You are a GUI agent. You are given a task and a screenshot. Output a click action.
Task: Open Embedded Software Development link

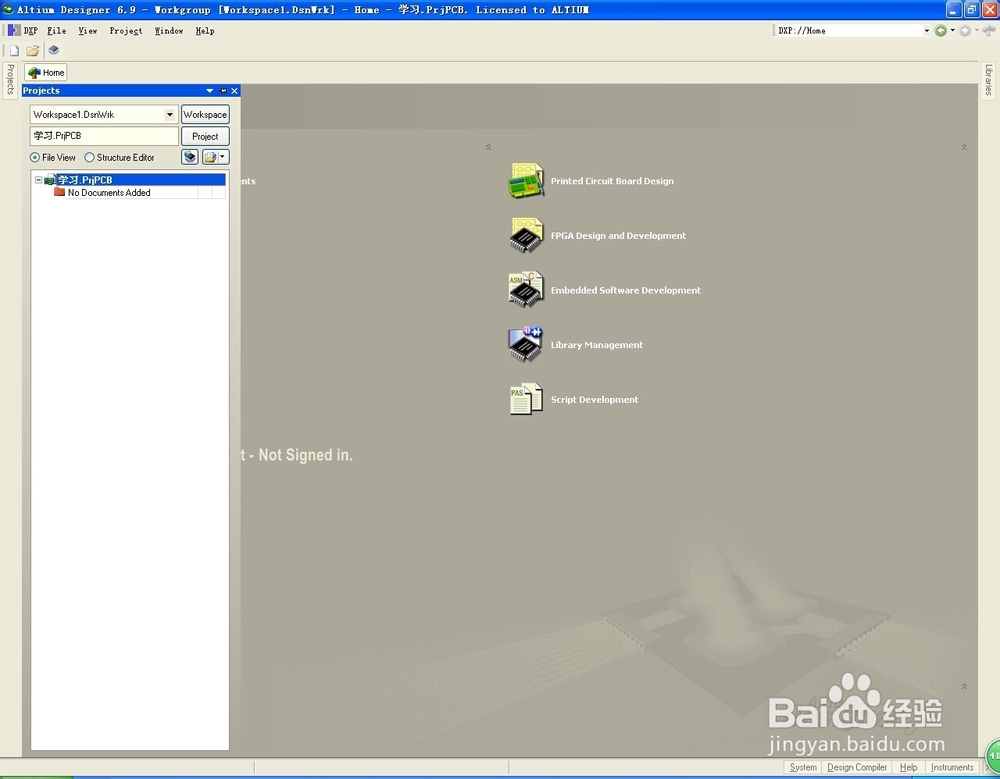pyautogui.click(x=626, y=290)
